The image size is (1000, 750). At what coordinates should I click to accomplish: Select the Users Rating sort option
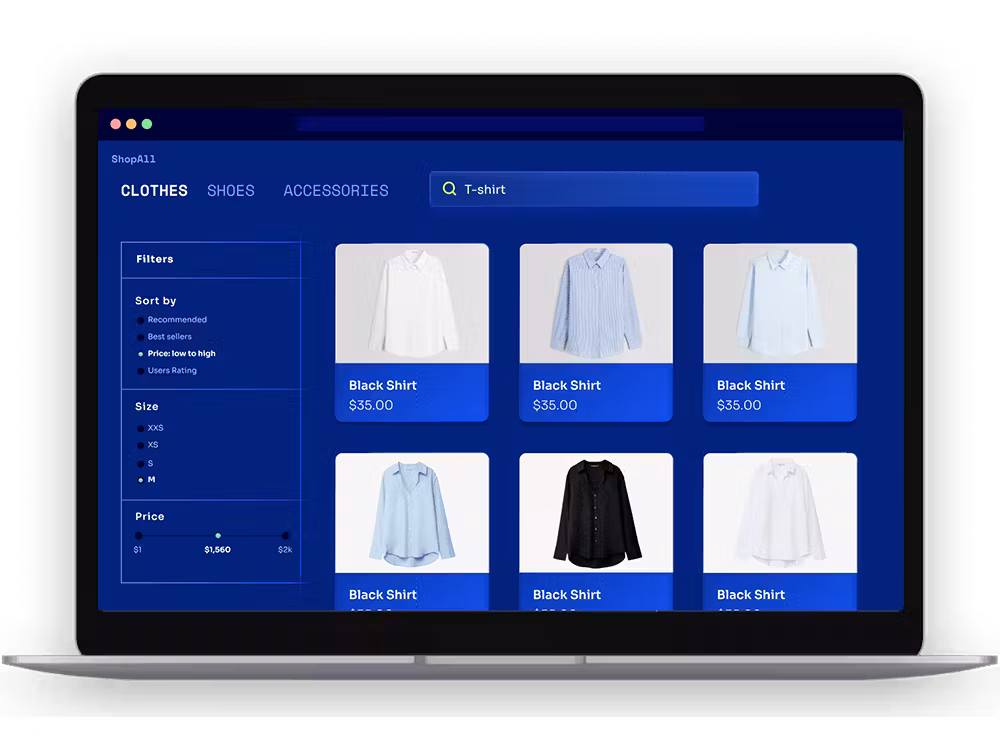tap(166, 371)
